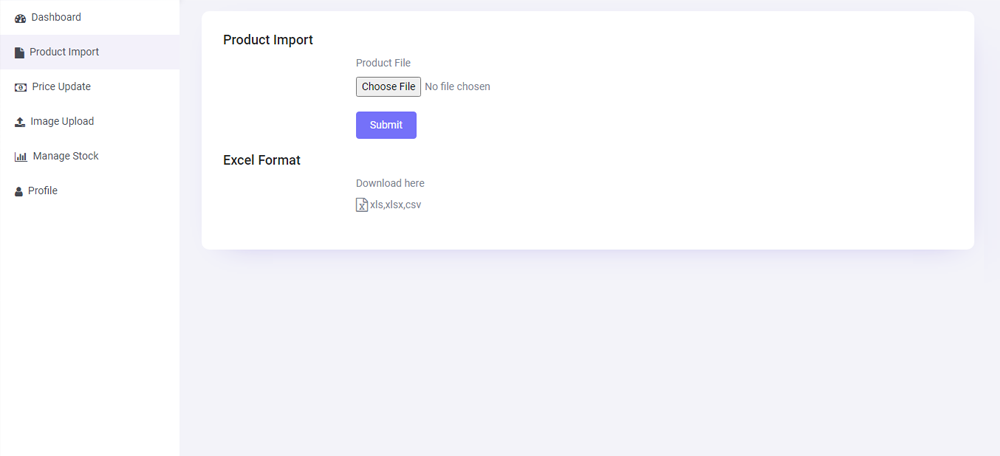This screenshot has width=1000, height=456.
Task: Open the Dashboard menu label
Action: tap(56, 17)
